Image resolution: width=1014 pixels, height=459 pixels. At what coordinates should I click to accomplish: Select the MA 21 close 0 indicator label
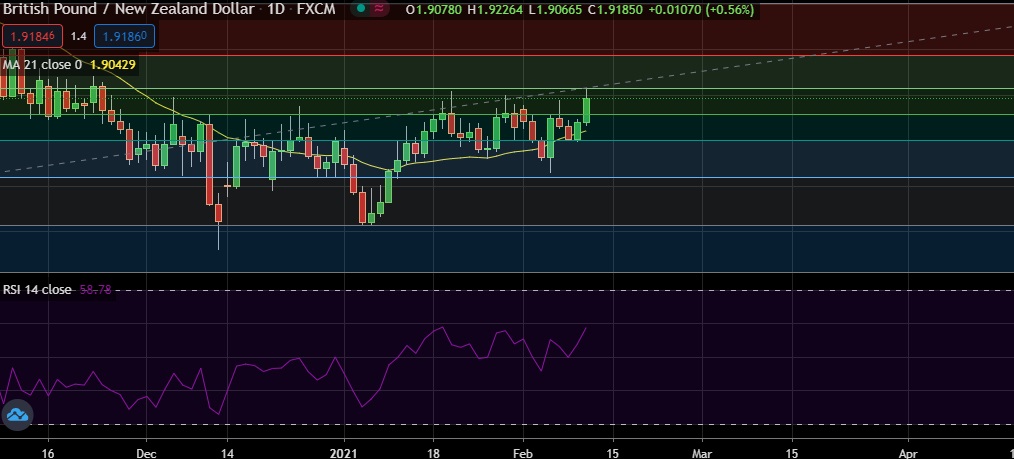point(43,65)
